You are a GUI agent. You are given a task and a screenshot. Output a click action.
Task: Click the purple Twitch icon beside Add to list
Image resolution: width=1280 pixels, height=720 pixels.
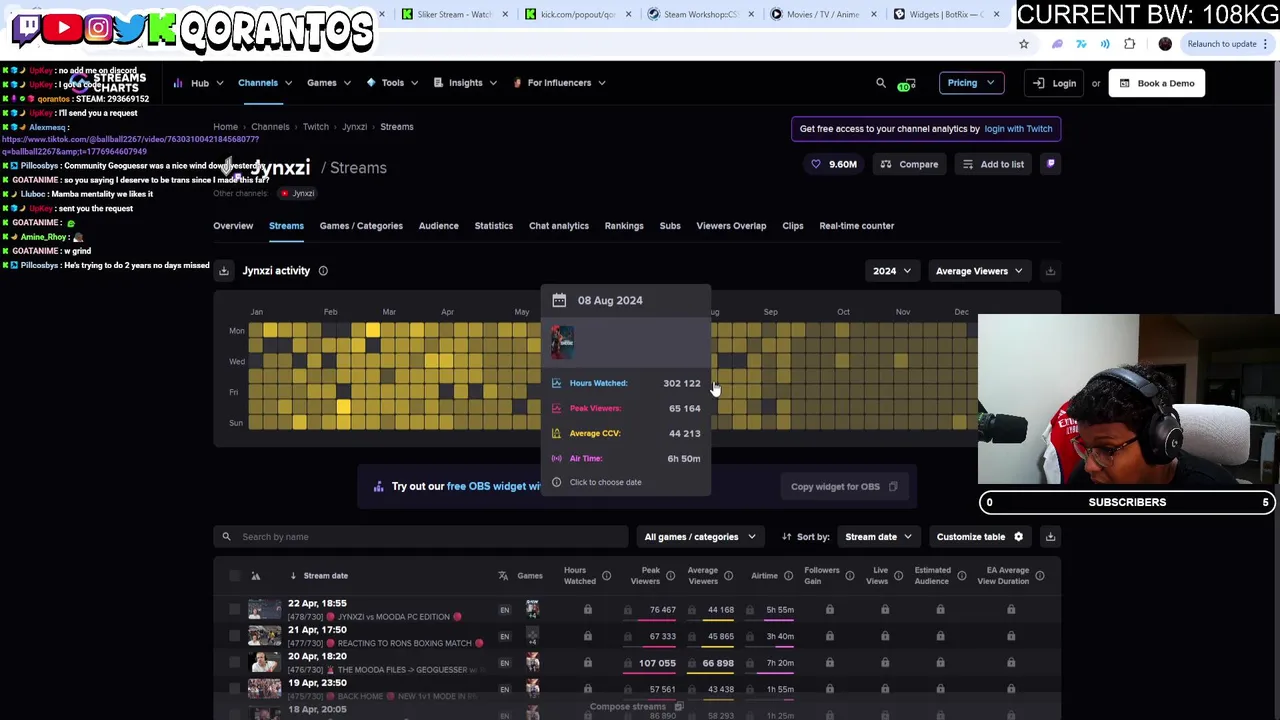point(1051,164)
